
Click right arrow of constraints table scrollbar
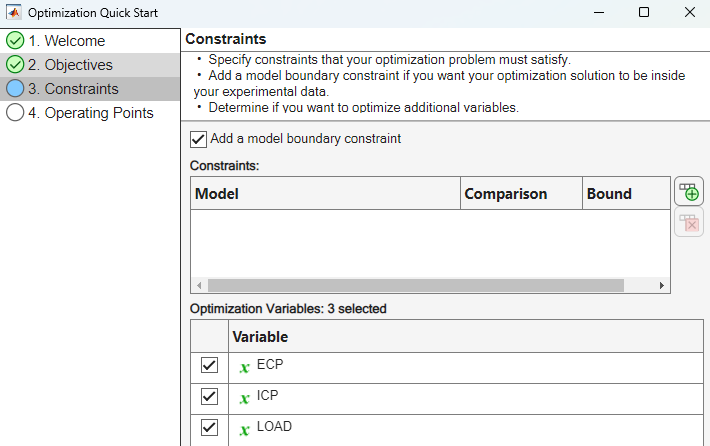pos(662,285)
